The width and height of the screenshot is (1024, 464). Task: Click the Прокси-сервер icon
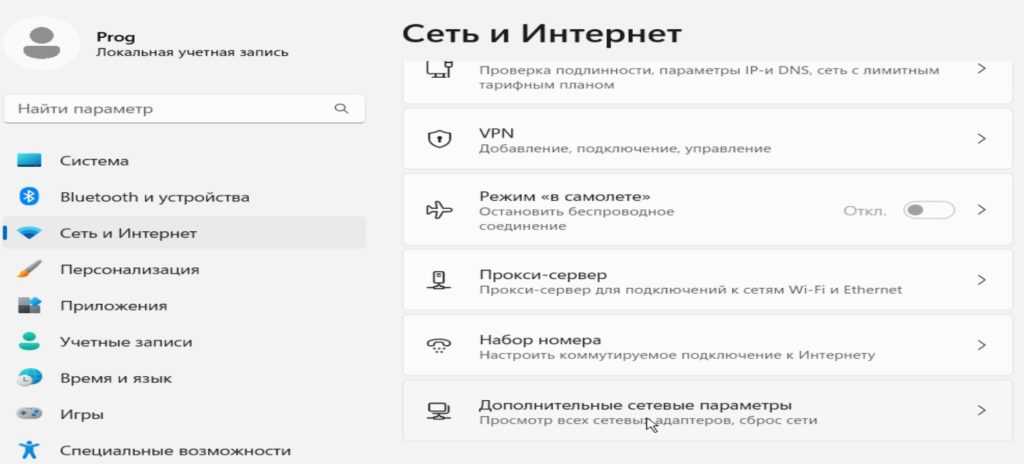point(438,280)
